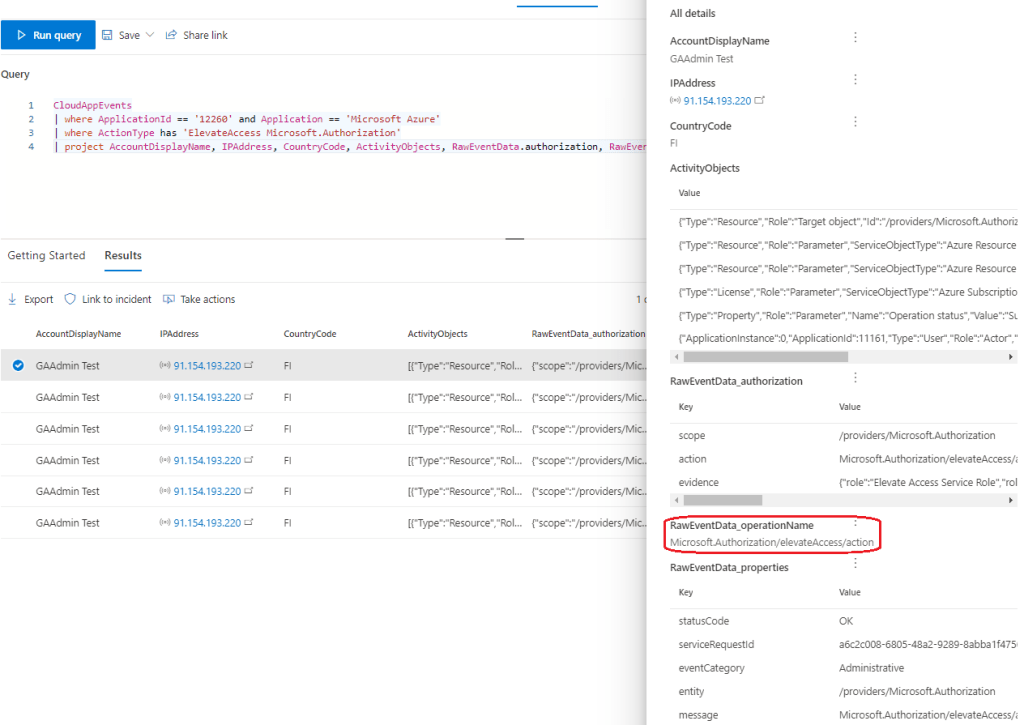Select the Results tab
Screen dimensions: 1024x725
pos(123,256)
